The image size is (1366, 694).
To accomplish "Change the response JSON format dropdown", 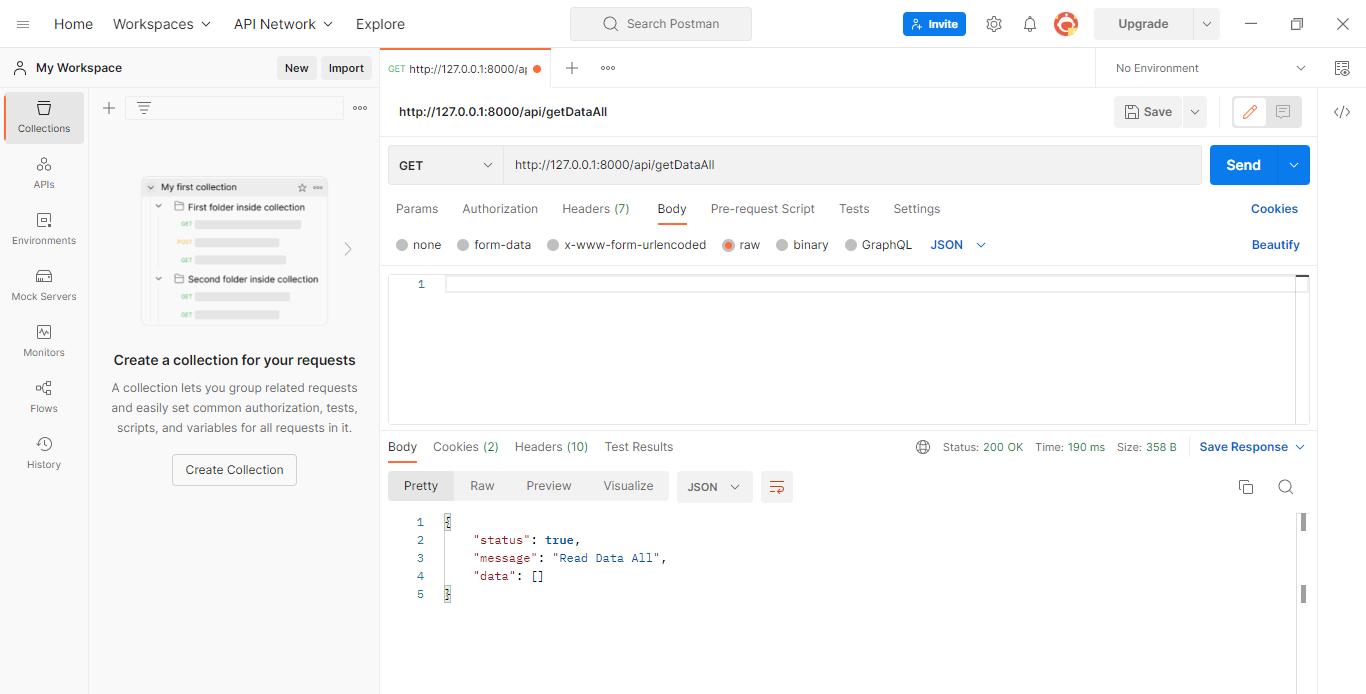I will (714, 487).
